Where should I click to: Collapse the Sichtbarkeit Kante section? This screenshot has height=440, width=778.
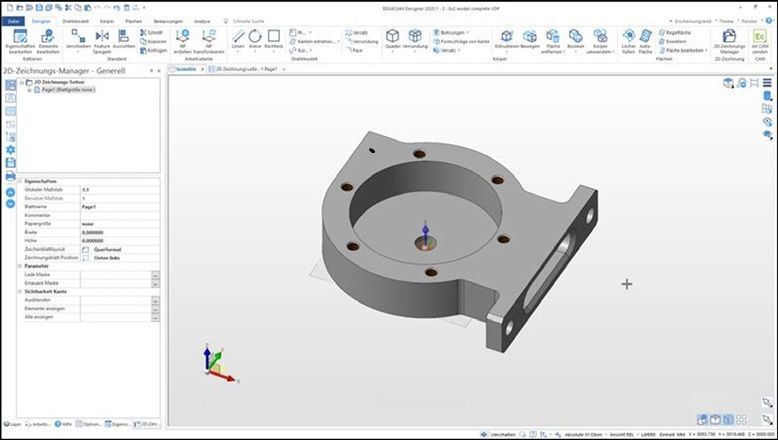pyautogui.click(x=20, y=292)
